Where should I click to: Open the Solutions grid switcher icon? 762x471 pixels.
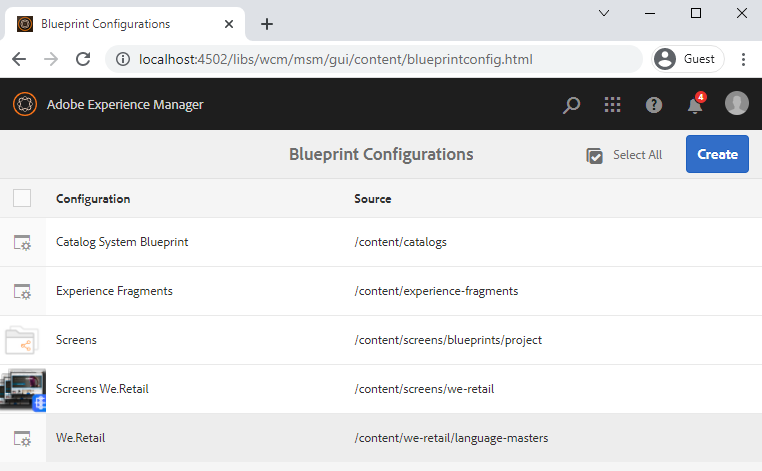click(612, 104)
